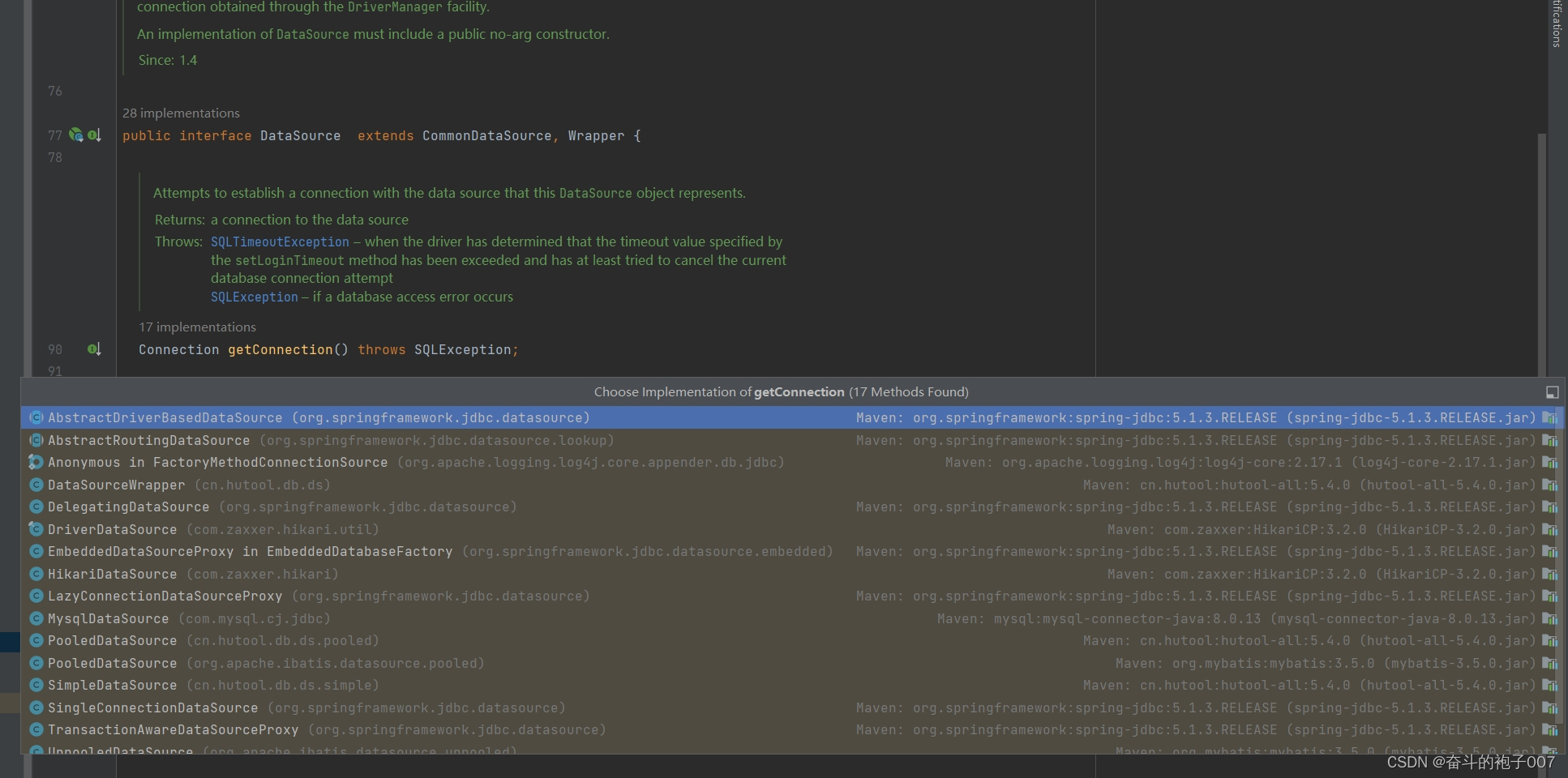The height and width of the screenshot is (778, 1568).
Task: Click the anonymous class icon for FactoryMethodConnectionSource
Action: click(x=36, y=462)
